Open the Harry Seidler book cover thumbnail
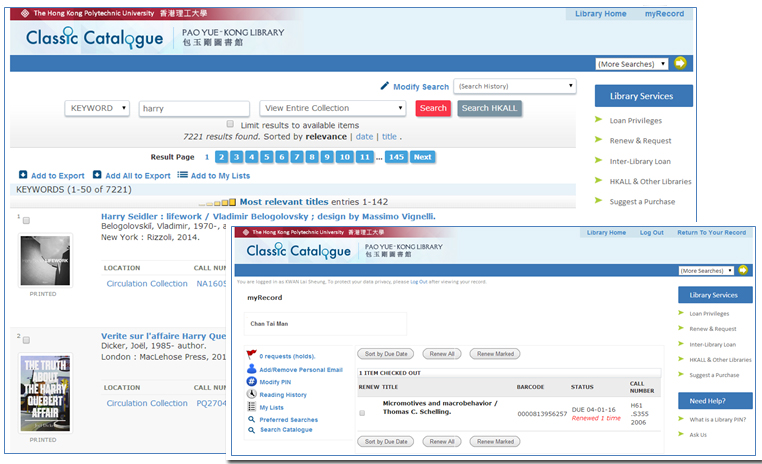762x464 pixels. tap(45, 260)
